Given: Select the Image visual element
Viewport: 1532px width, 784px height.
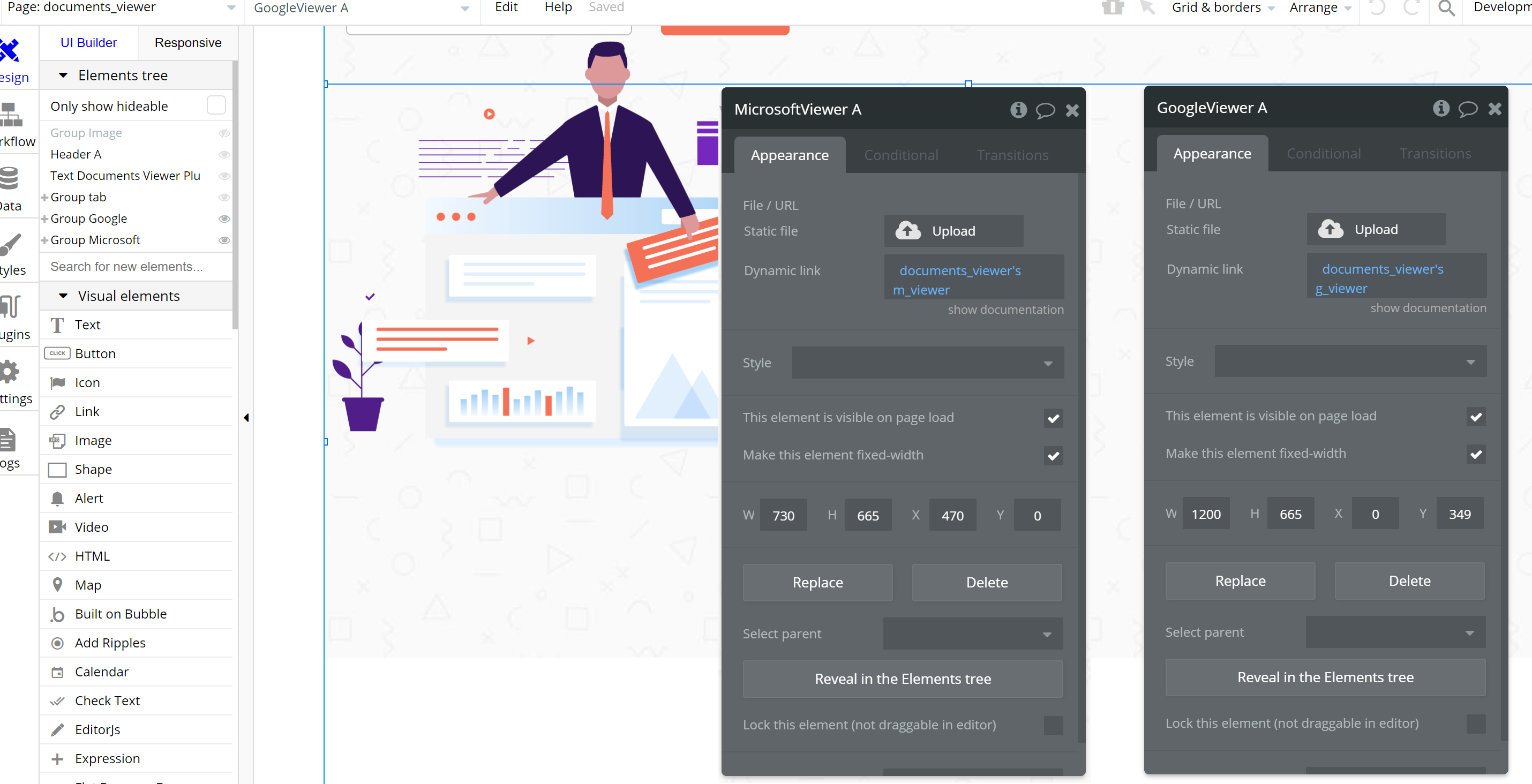Looking at the screenshot, I should tap(137, 440).
